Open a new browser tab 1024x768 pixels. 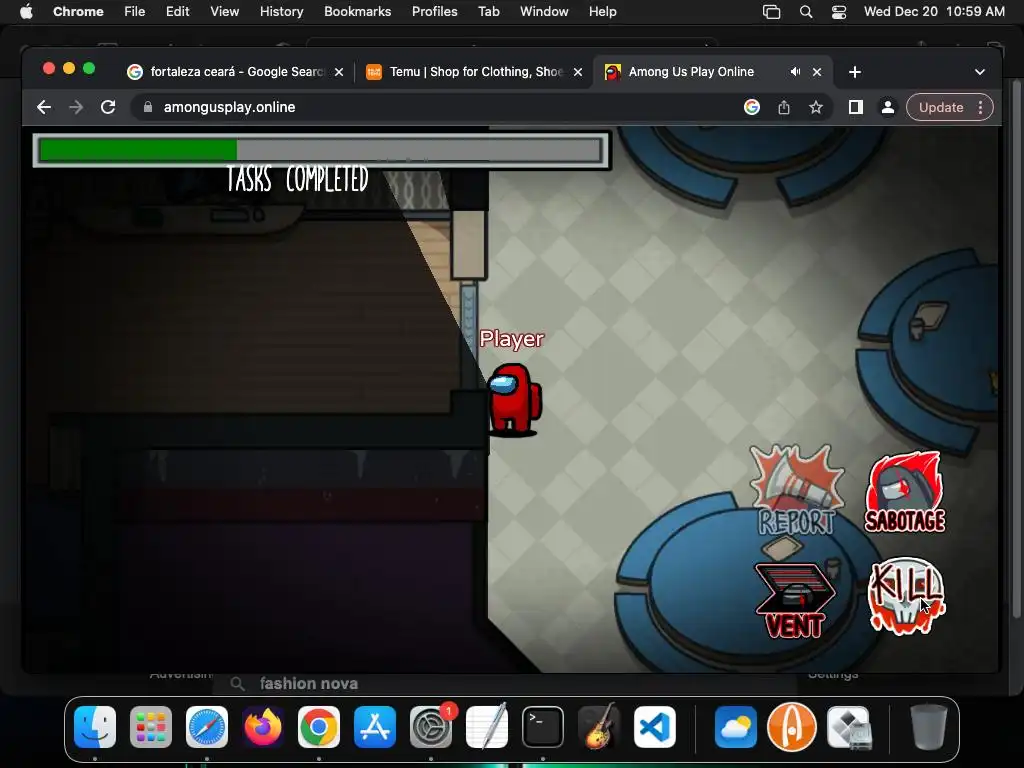pyautogui.click(x=855, y=72)
